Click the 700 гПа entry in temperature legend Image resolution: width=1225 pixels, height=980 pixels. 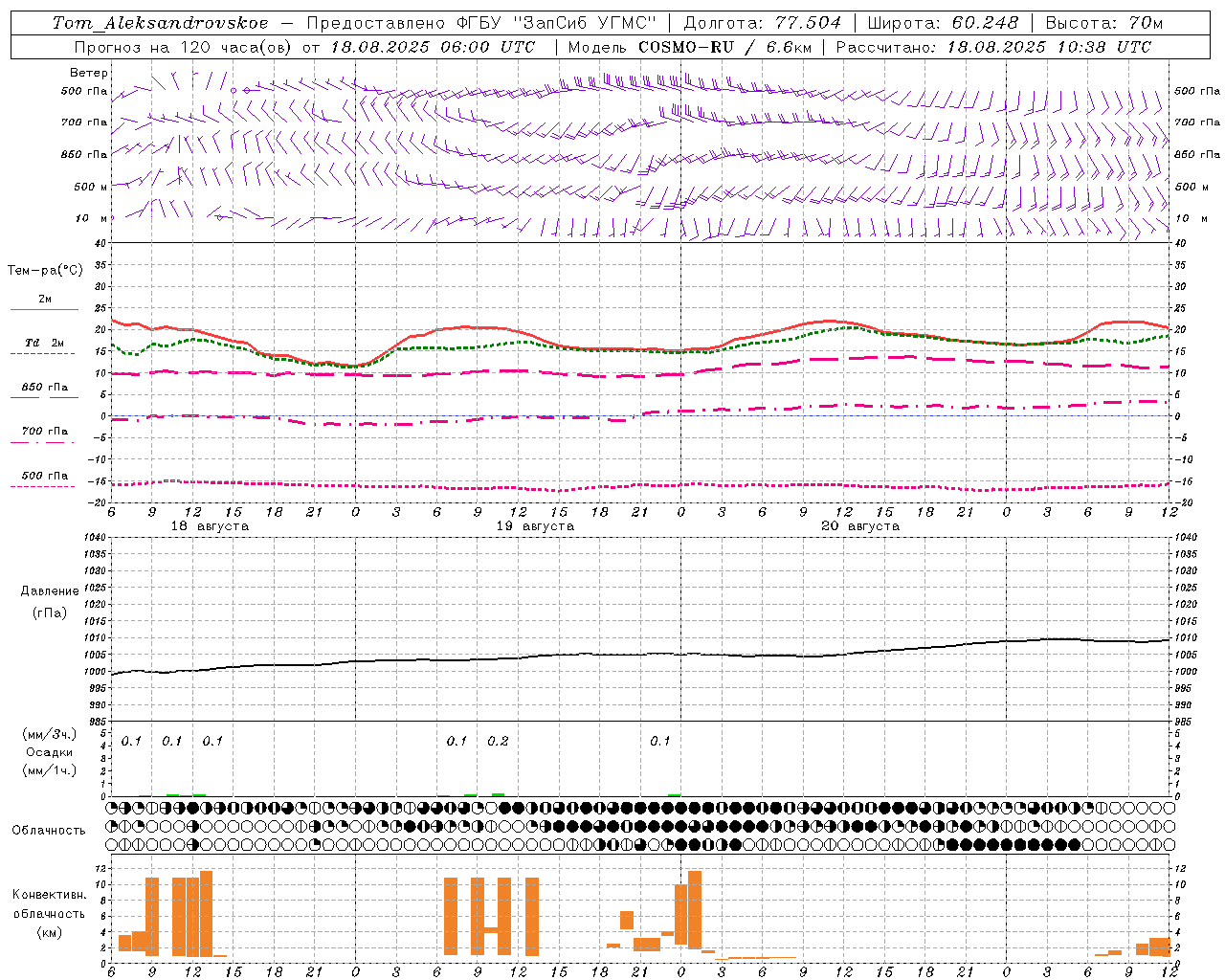[45, 432]
